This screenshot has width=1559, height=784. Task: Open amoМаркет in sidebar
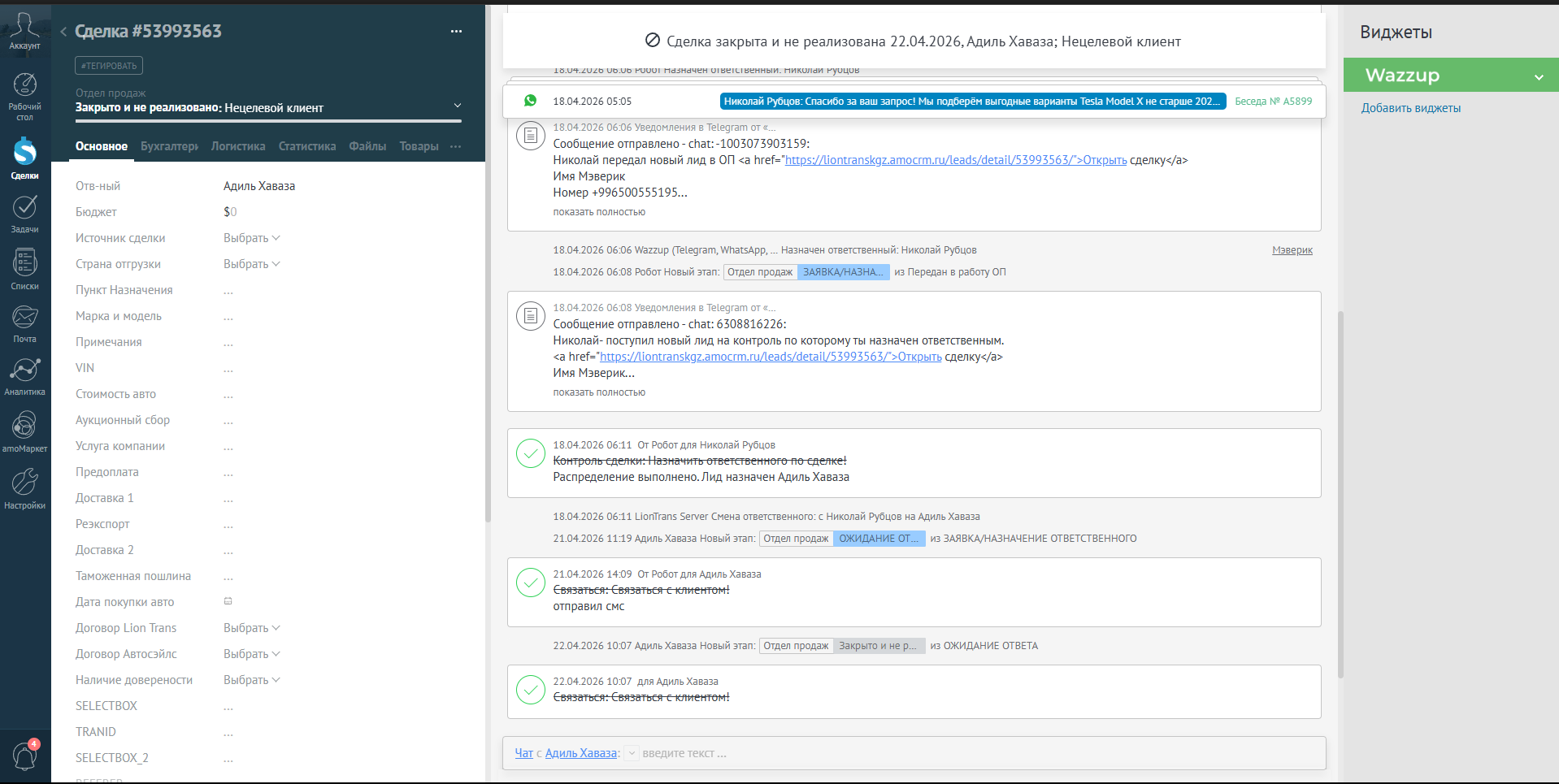[24, 431]
